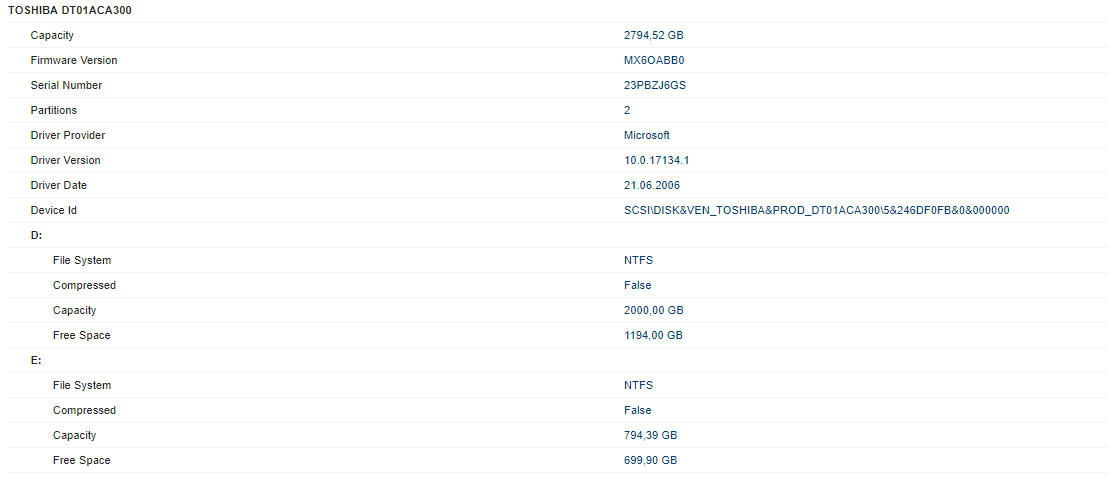
Task: Click the Serial Number 23PBZJ6GS
Action: [x=655, y=85]
